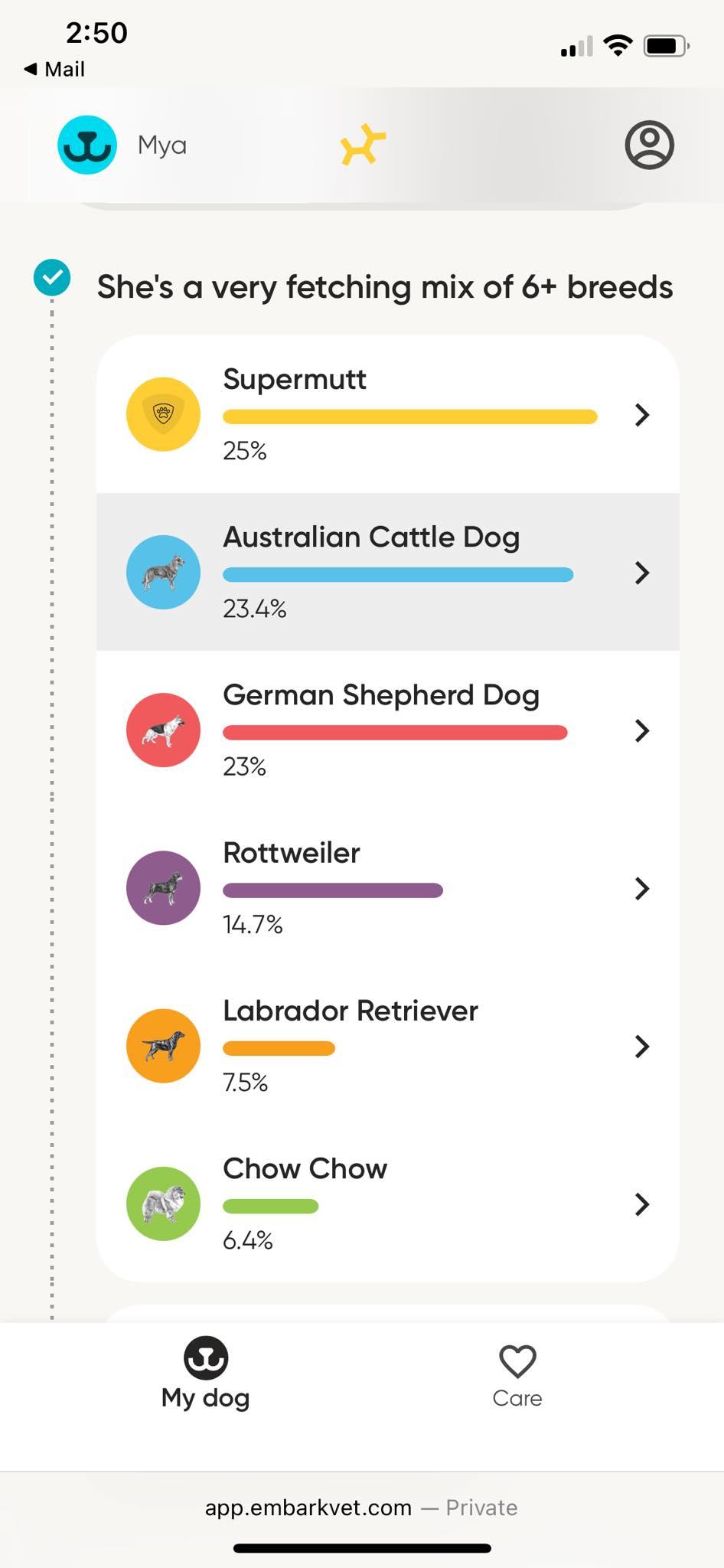724x1568 pixels.
Task: Expand Supermutt details with its chevron
Action: [x=642, y=415]
